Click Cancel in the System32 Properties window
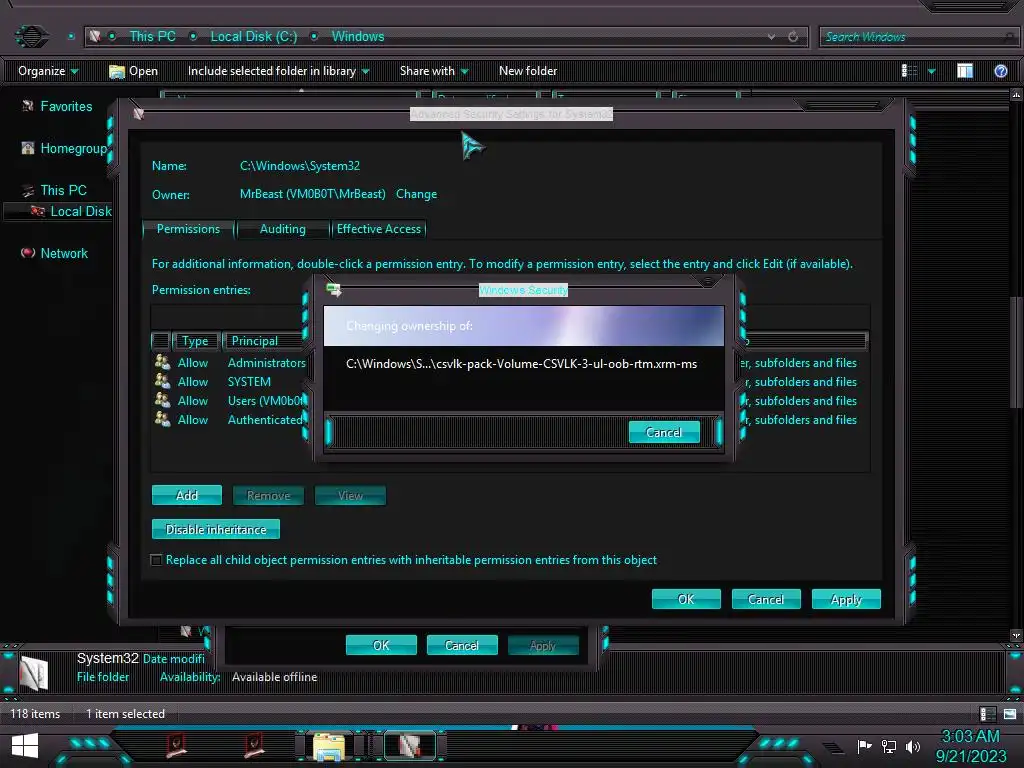 (462, 645)
